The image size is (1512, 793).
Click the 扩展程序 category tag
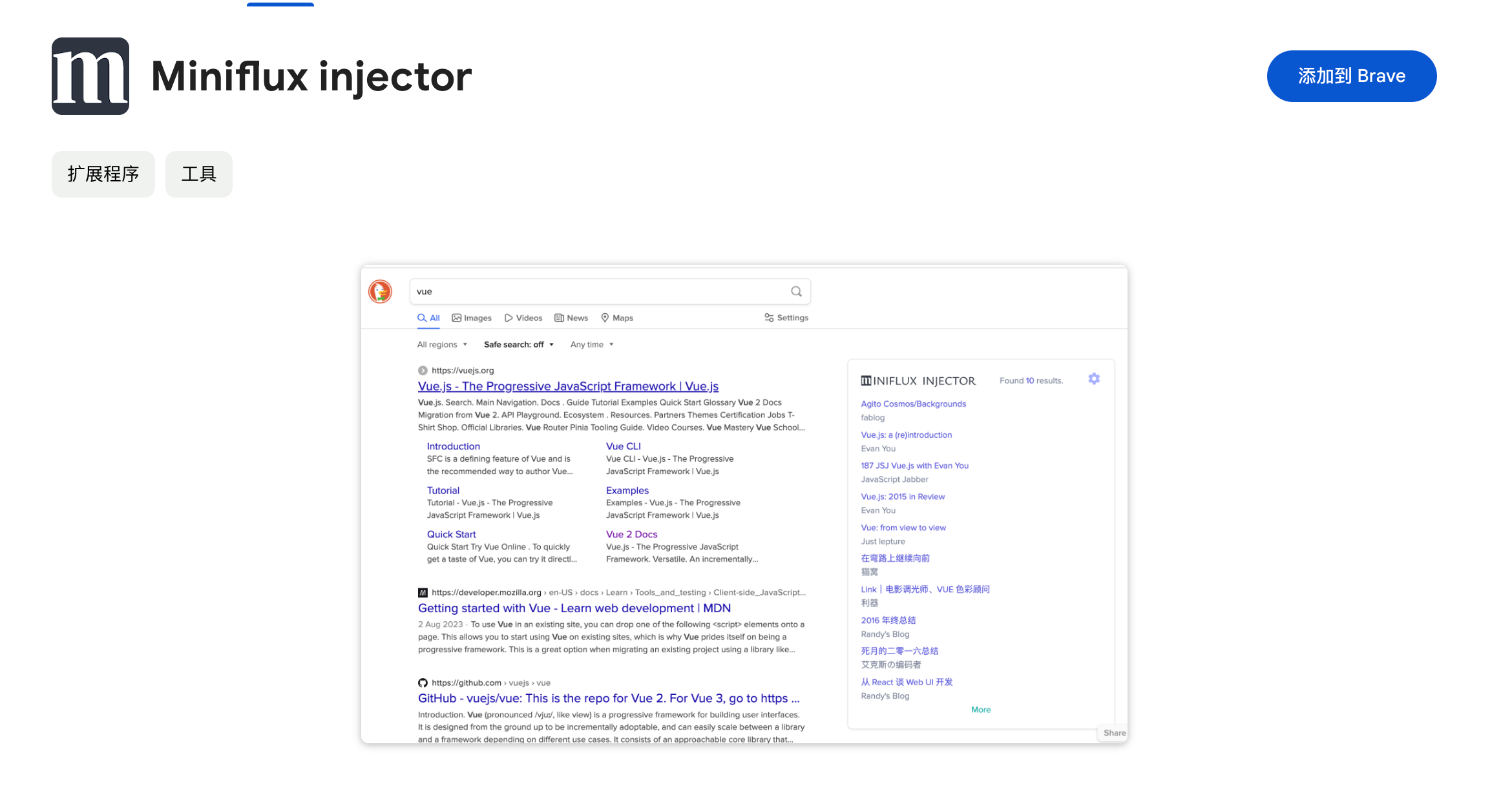[103, 174]
